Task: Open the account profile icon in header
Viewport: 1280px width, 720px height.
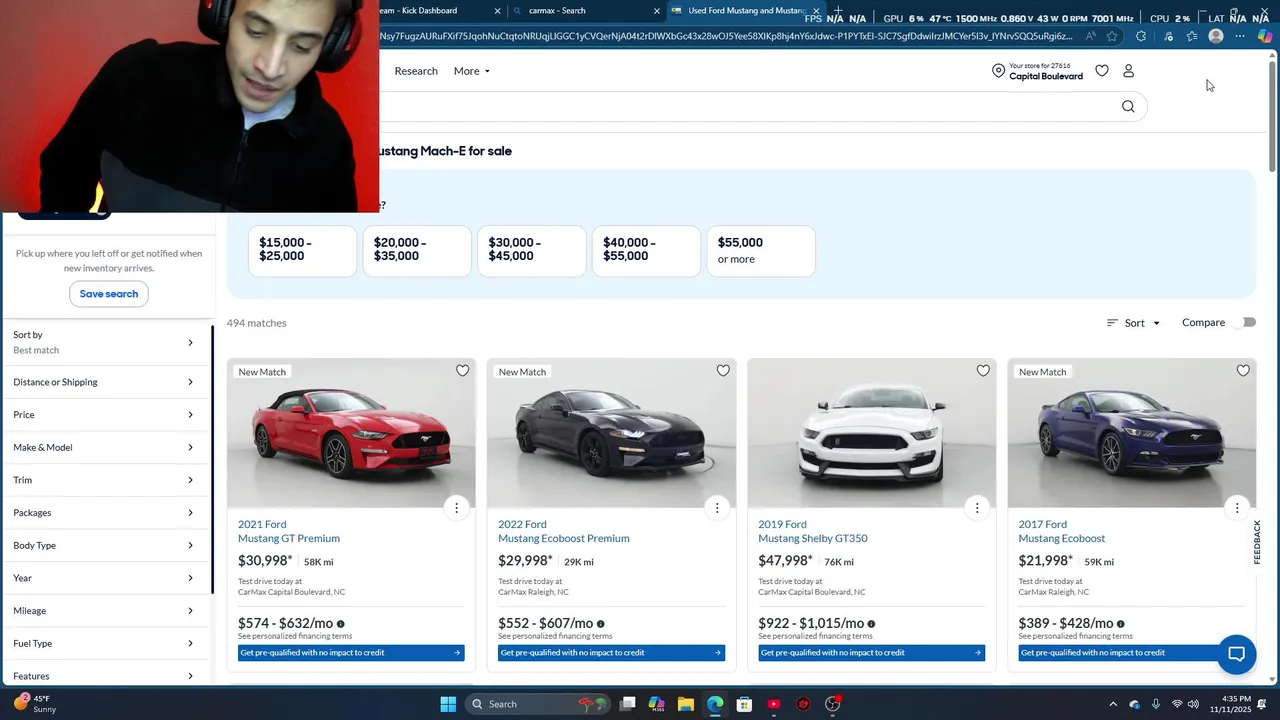Action: coord(1129,71)
